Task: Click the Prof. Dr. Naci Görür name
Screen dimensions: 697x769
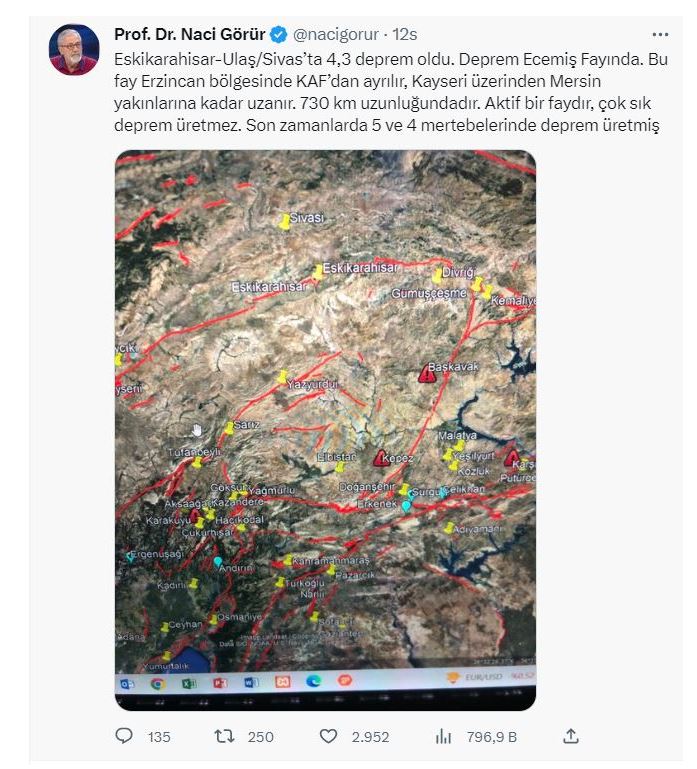Action: [x=190, y=34]
